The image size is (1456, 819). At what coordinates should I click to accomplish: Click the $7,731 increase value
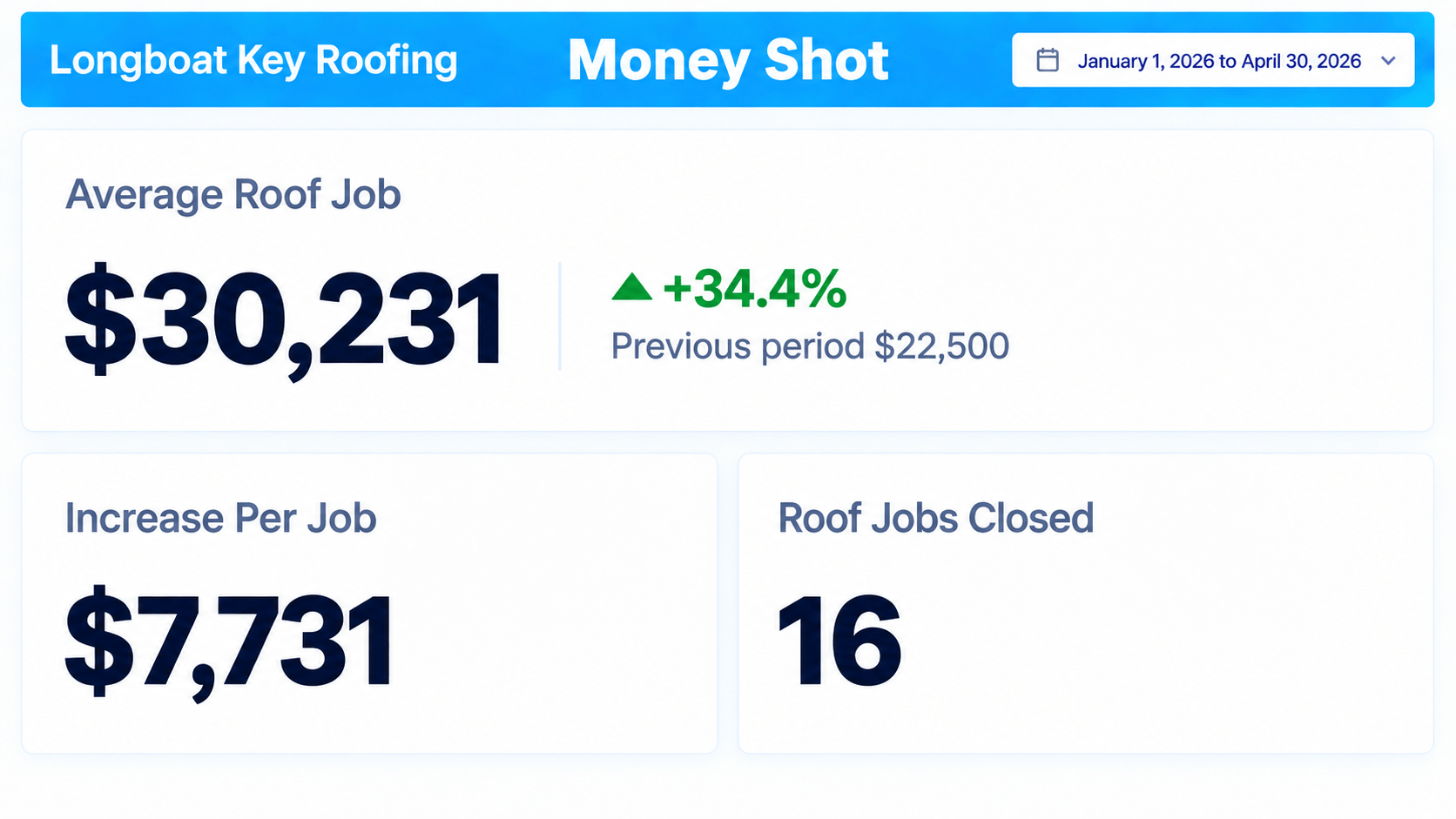pyautogui.click(x=230, y=642)
